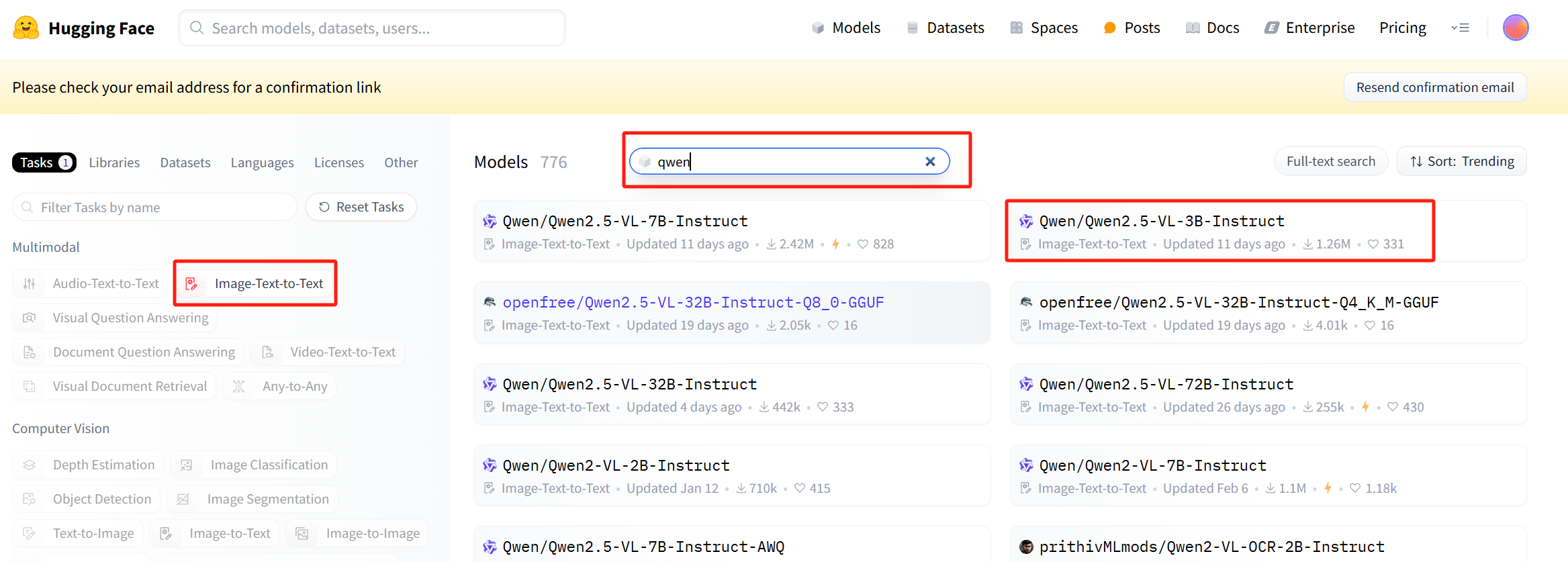Open Qwen/Qwen2.5-VL-7B-Instruct-AWQ model
Image resolution: width=1568 pixels, height=562 pixels.
[643, 547]
